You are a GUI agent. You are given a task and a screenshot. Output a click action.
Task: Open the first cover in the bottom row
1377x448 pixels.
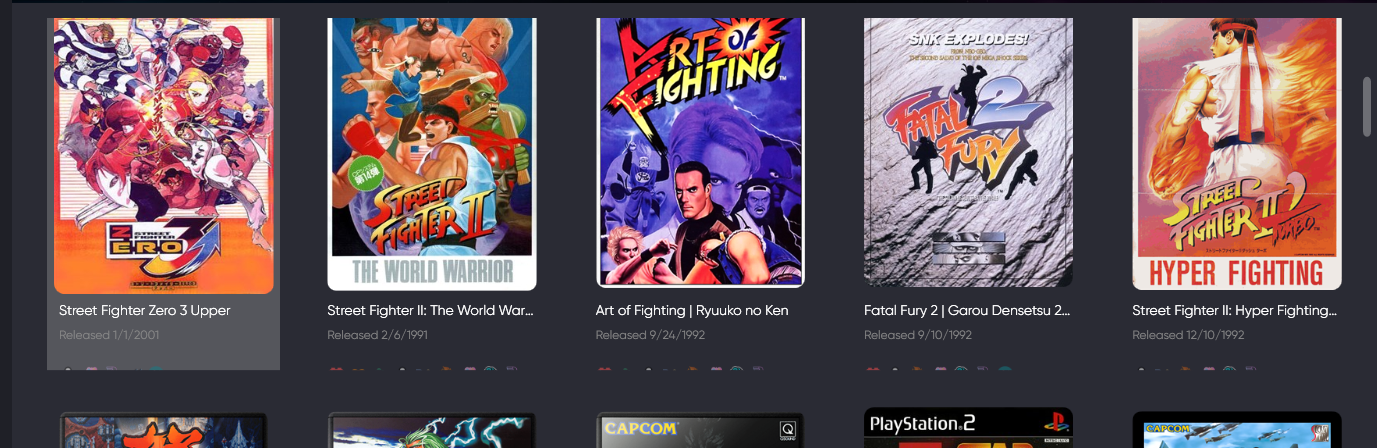tap(164, 430)
